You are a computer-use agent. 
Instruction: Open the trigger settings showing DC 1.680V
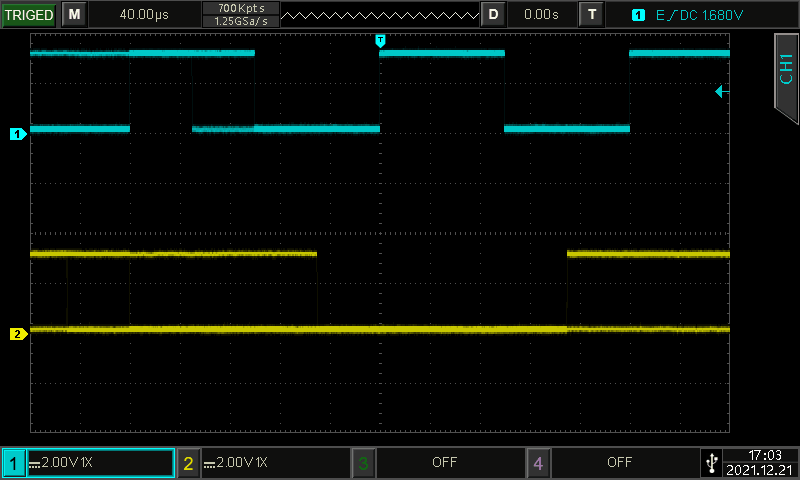[x=690, y=15]
